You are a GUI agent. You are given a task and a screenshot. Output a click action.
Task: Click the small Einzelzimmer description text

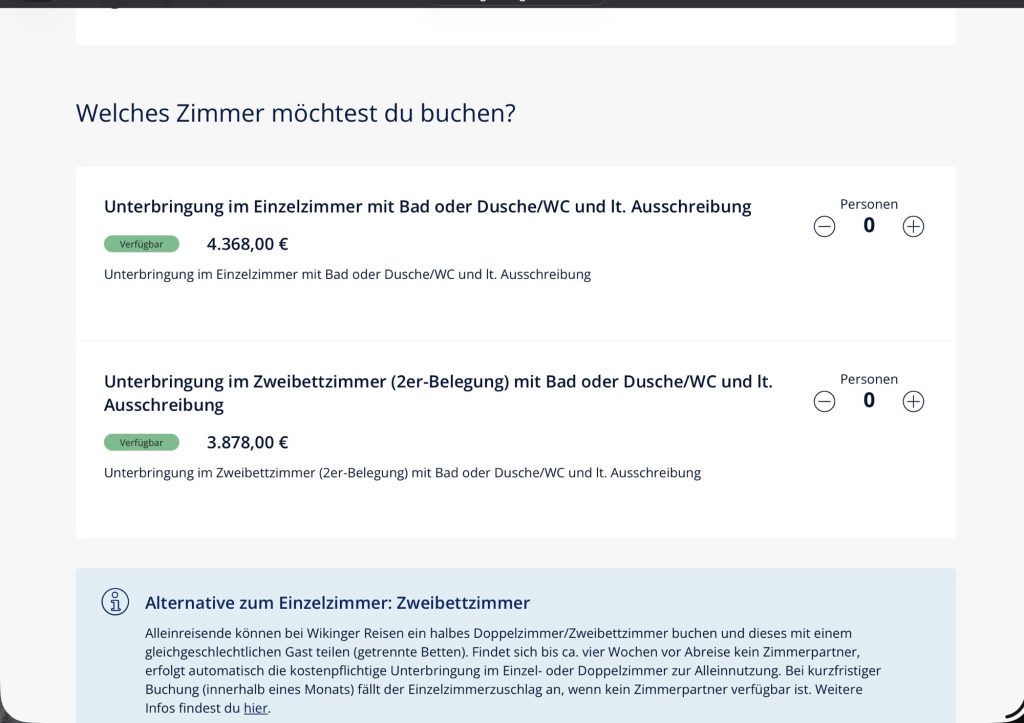[x=347, y=274]
